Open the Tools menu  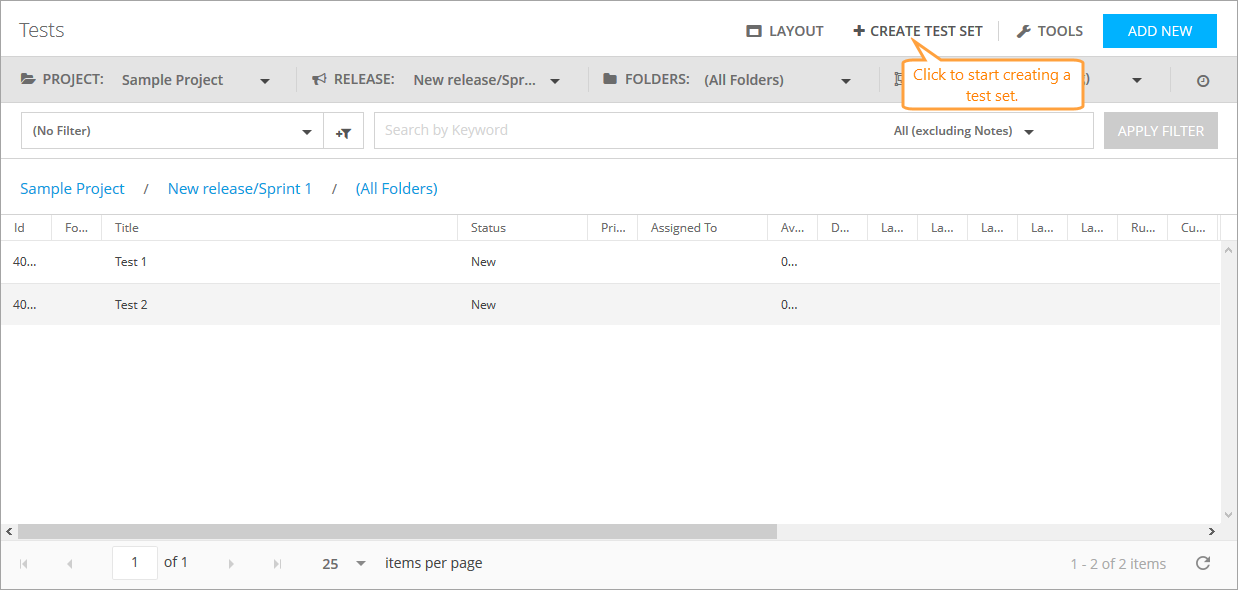pyautogui.click(x=1050, y=31)
